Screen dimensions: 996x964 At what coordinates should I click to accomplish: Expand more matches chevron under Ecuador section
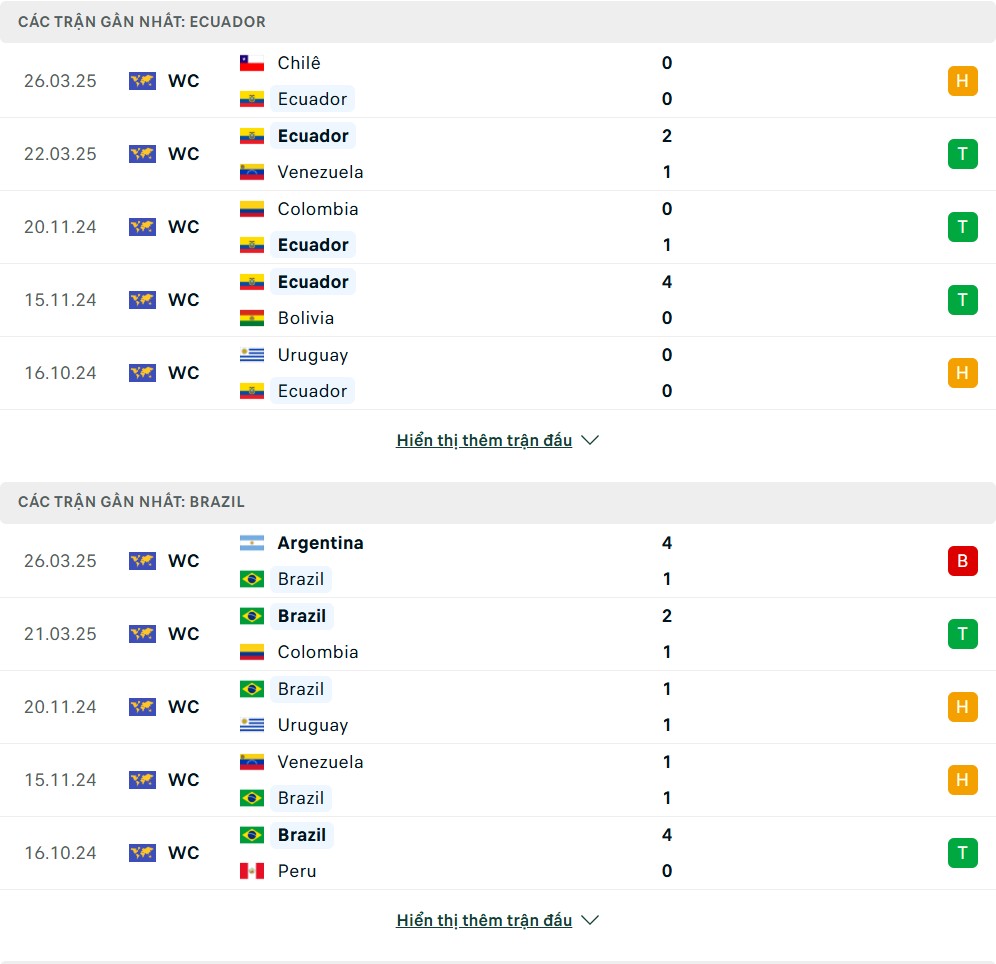coord(590,440)
